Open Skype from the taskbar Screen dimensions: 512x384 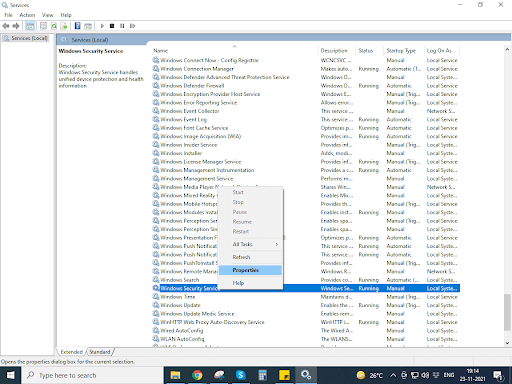(x=241, y=375)
